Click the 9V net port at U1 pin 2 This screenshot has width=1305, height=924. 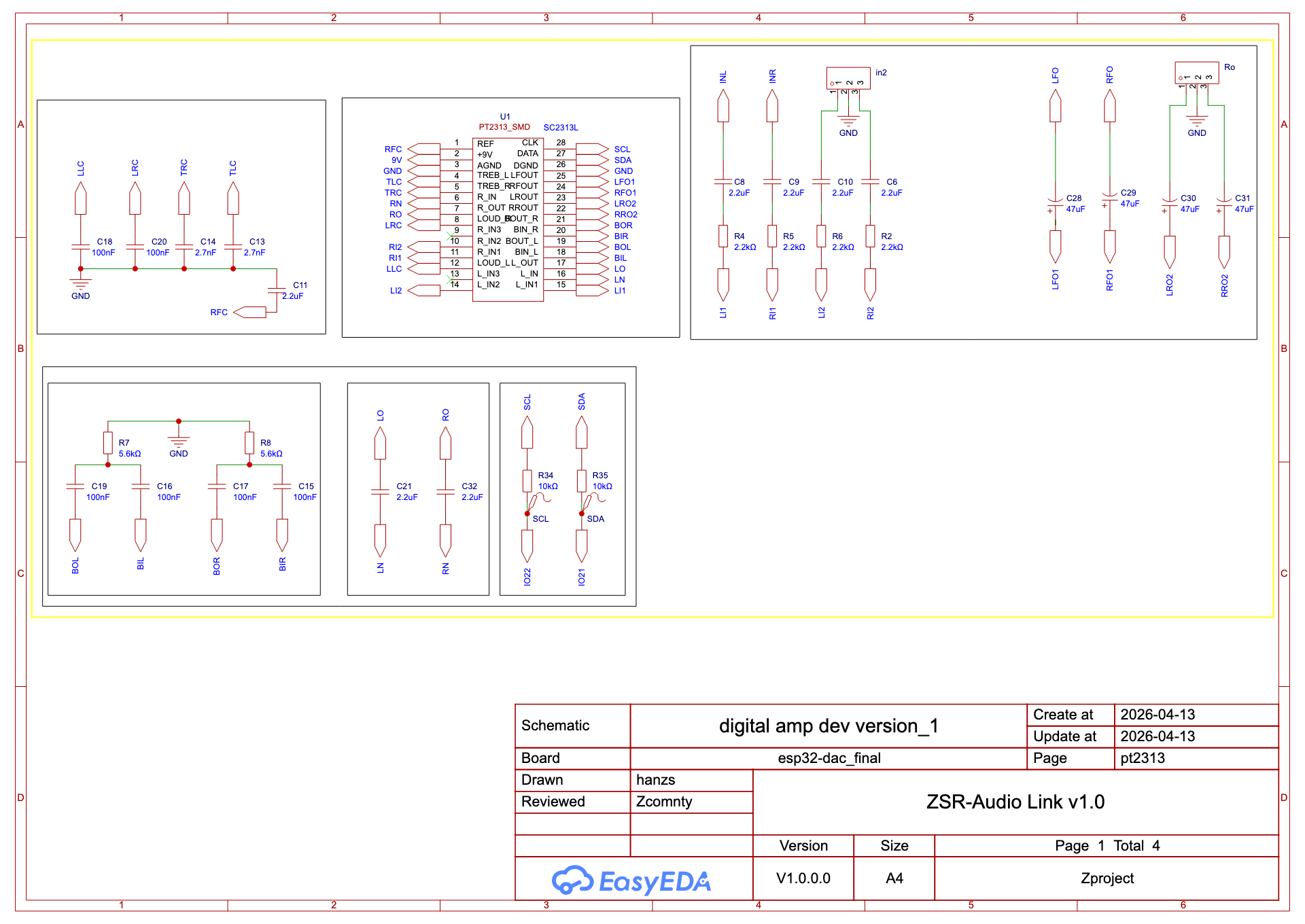click(x=423, y=160)
